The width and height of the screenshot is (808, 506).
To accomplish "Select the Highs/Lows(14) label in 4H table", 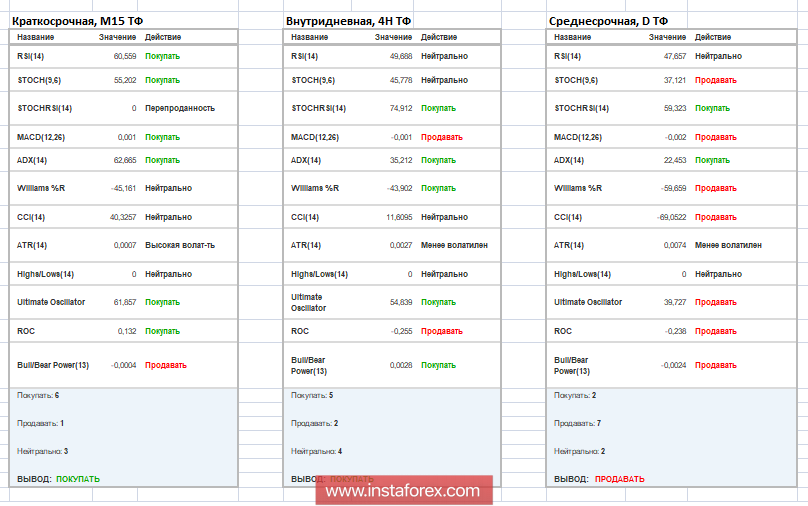I will coord(319,274).
